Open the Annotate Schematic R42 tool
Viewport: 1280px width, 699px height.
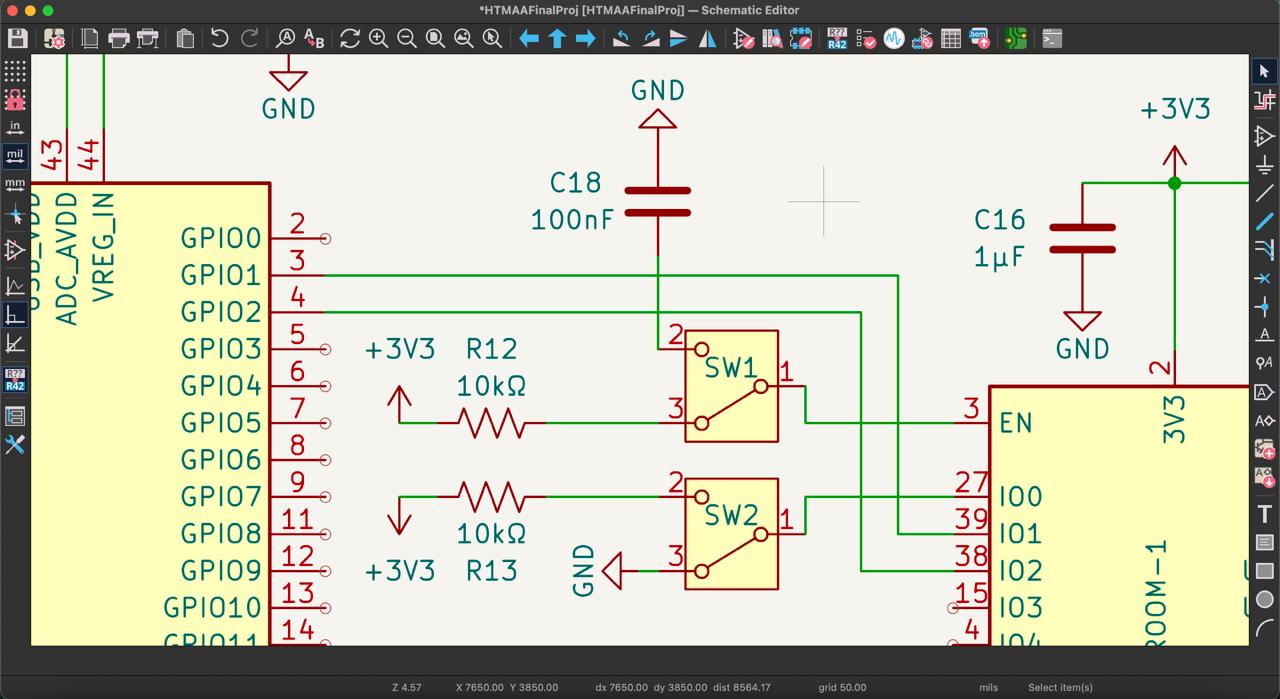pos(837,39)
